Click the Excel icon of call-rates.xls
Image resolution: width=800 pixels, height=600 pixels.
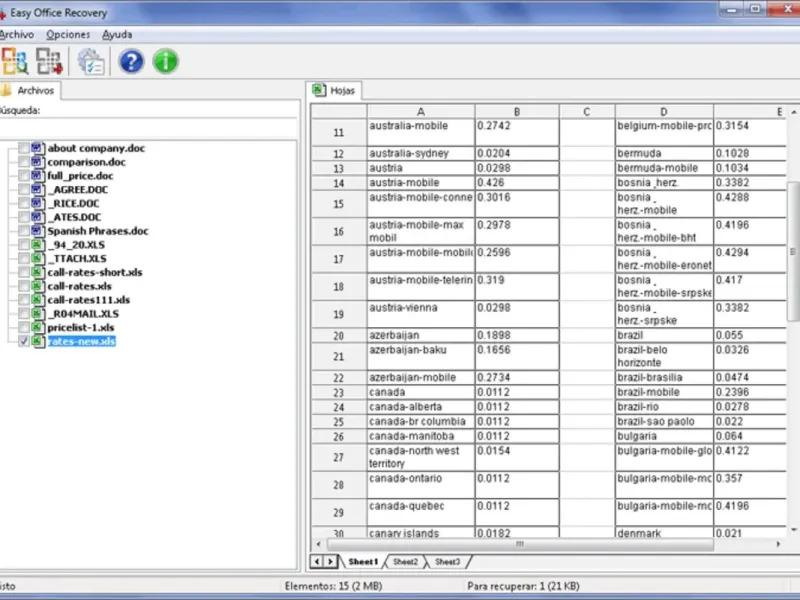tap(37, 286)
